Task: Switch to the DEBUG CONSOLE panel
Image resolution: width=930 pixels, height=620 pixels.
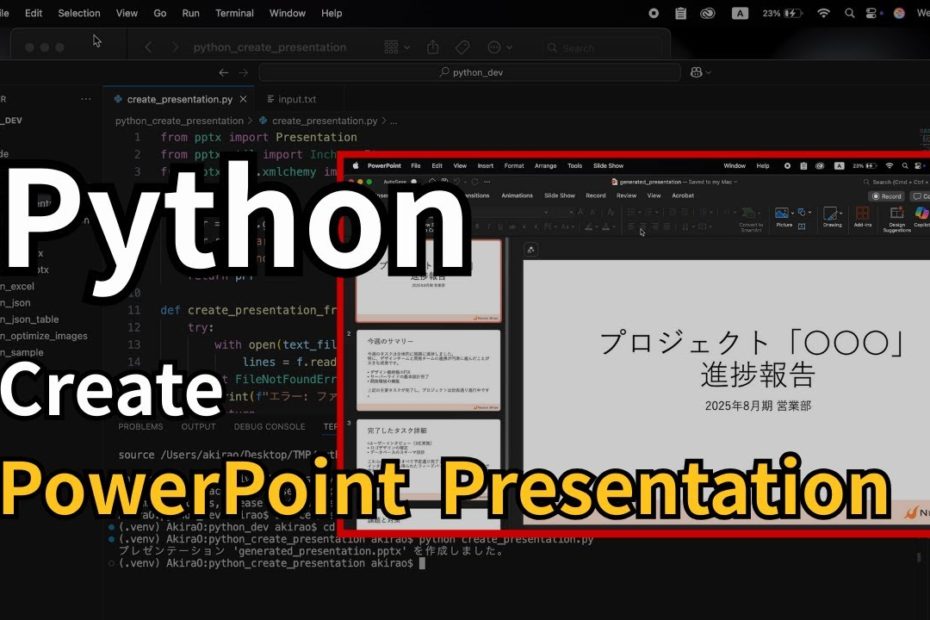Action: click(x=270, y=426)
